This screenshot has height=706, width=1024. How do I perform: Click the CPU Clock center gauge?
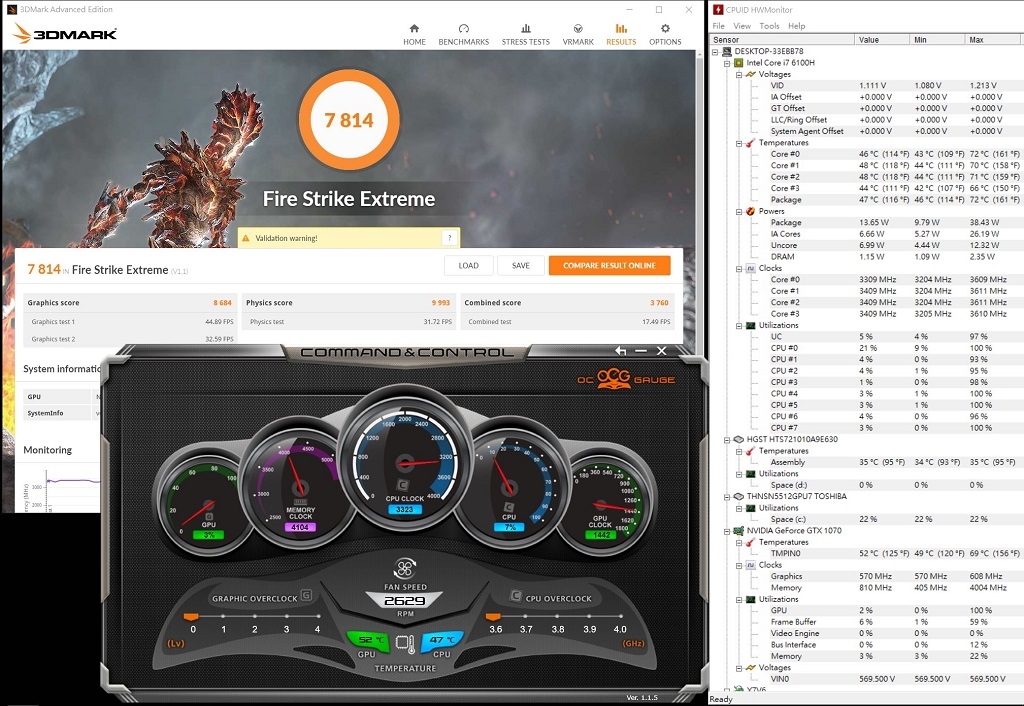[405, 460]
